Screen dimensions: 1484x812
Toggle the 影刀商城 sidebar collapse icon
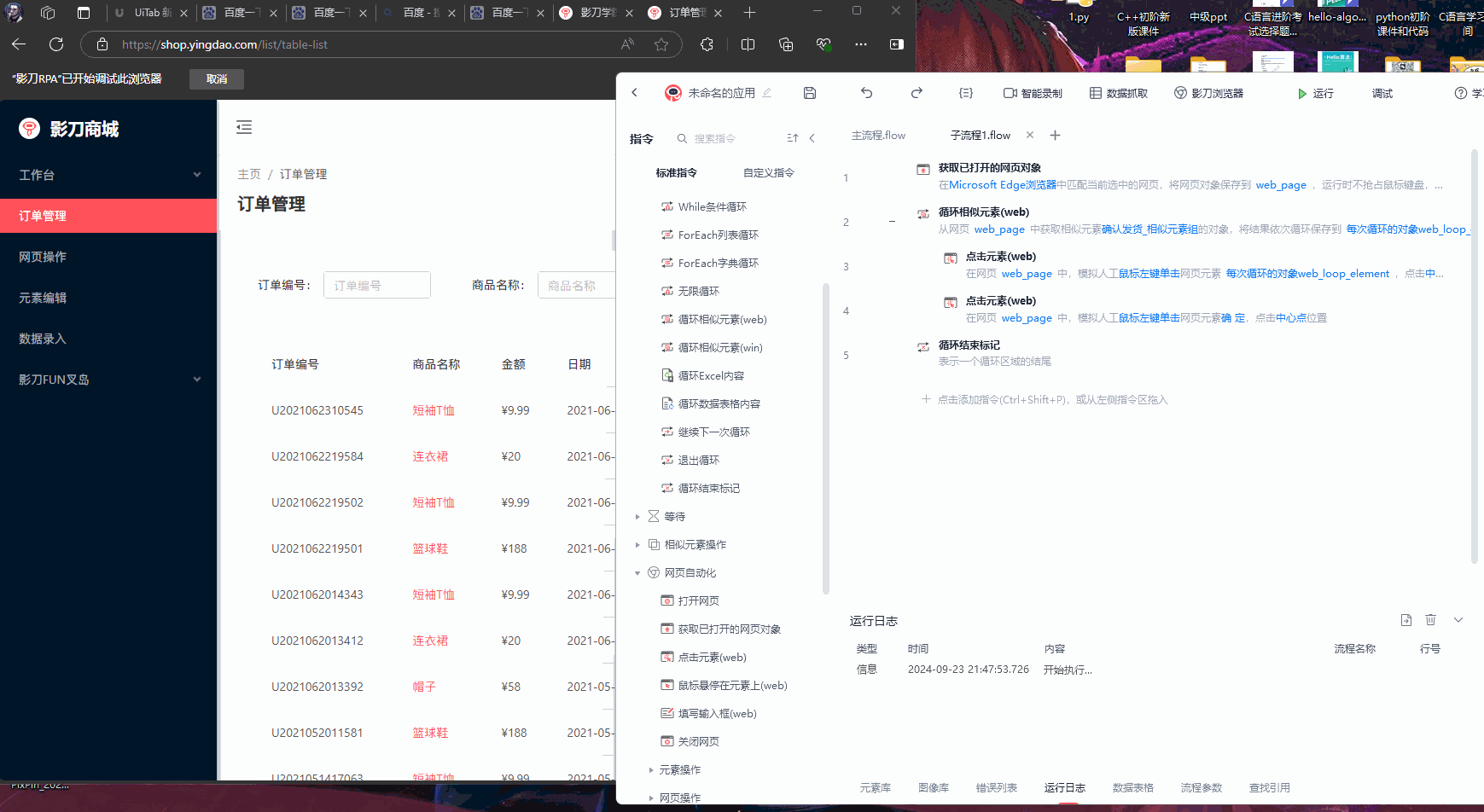click(244, 127)
